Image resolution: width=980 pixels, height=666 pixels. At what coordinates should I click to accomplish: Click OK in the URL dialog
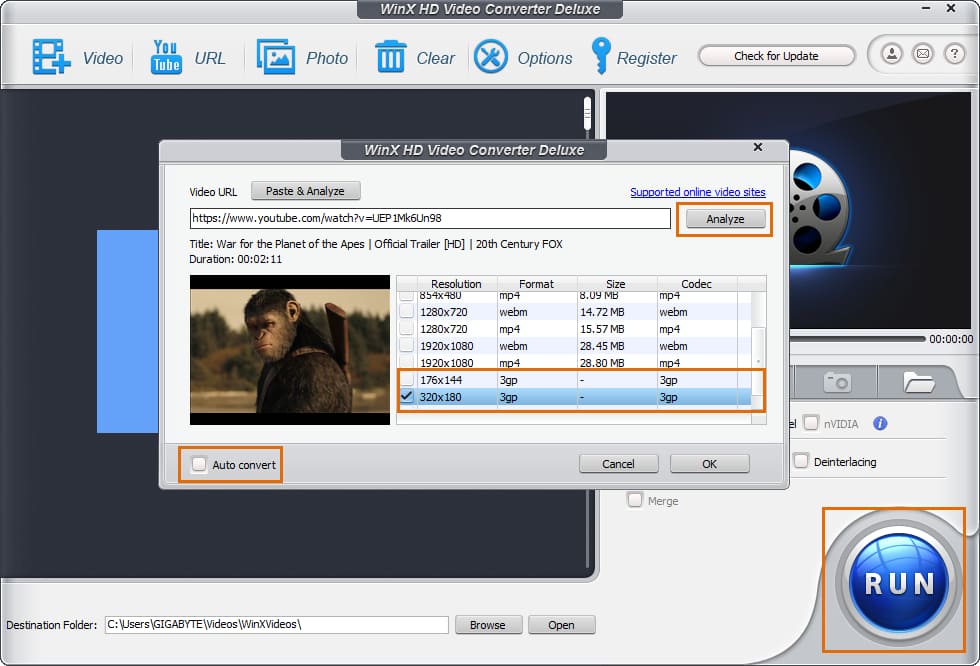[x=709, y=464]
